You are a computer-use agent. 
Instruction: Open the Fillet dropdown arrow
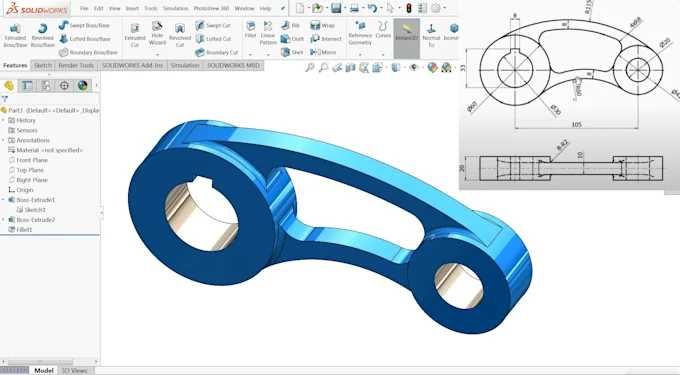point(251,55)
